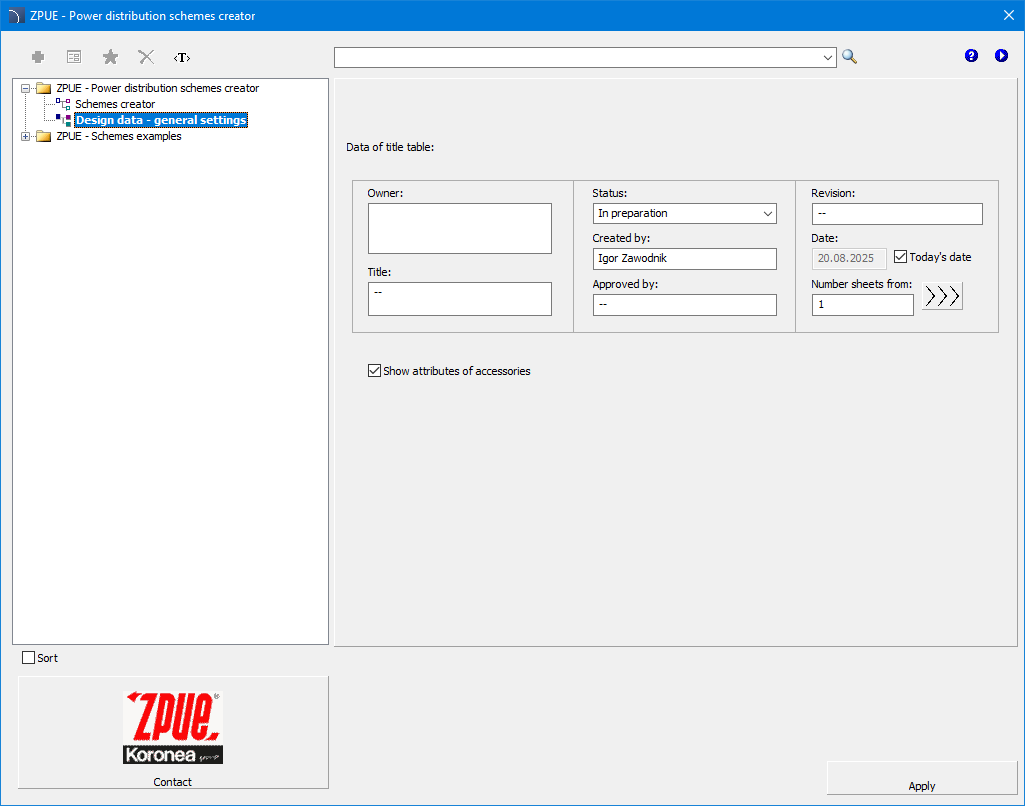Click the 'Revision:' label
Image resolution: width=1025 pixels, height=806 pixels.
pos(833,193)
